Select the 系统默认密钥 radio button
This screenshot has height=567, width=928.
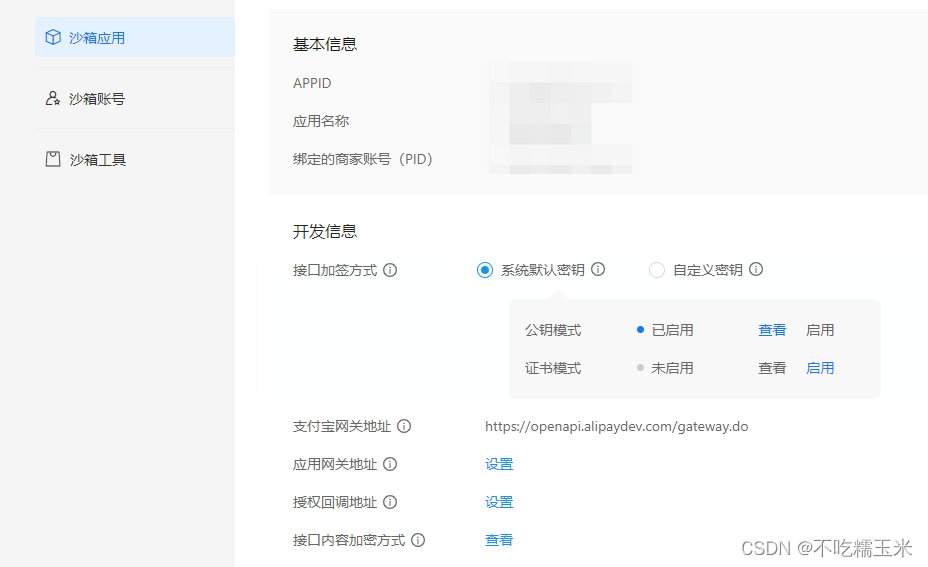[x=485, y=270]
